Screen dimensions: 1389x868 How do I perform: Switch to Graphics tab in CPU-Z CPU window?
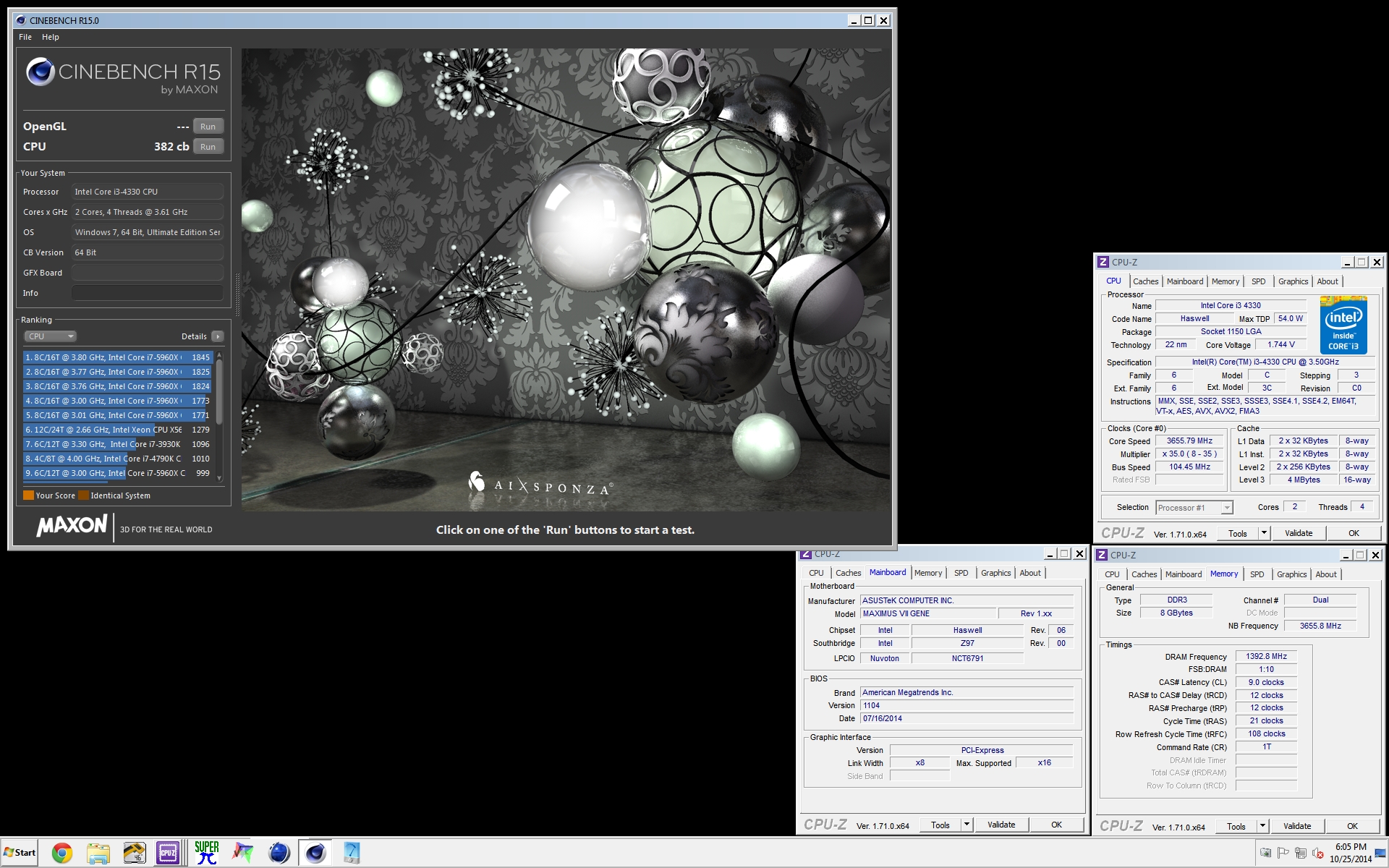point(1293,281)
